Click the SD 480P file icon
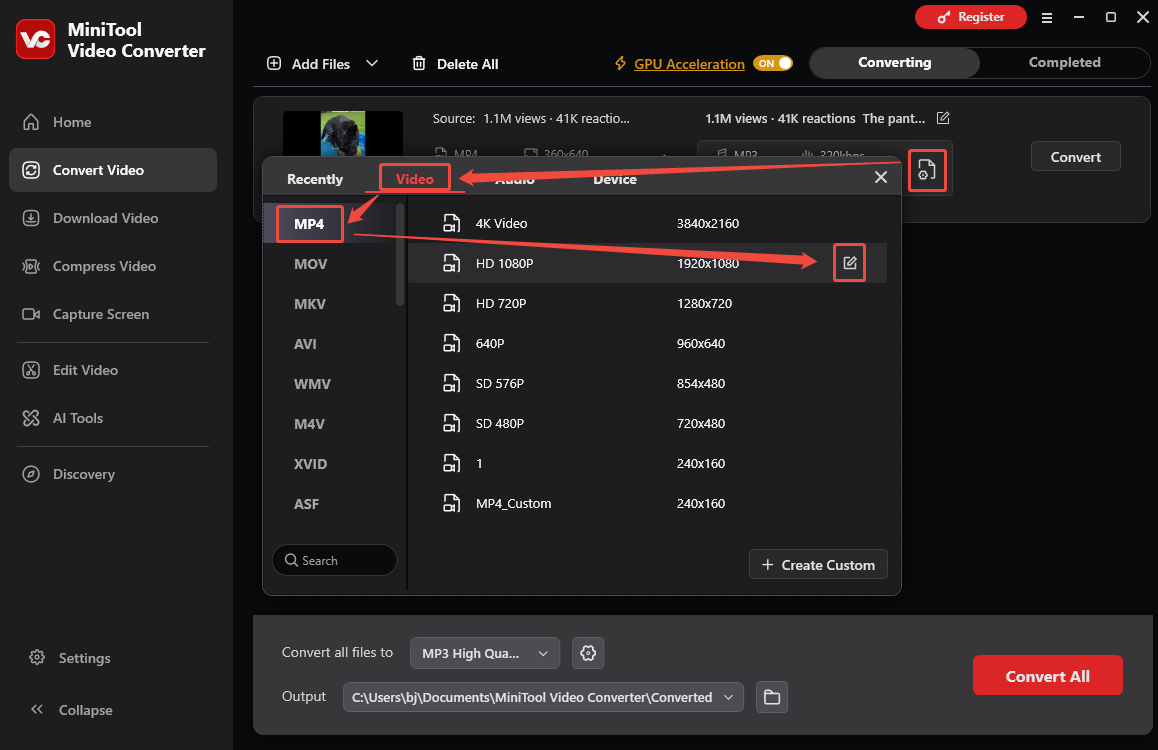This screenshot has height=750, width=1158. (451, 423)
